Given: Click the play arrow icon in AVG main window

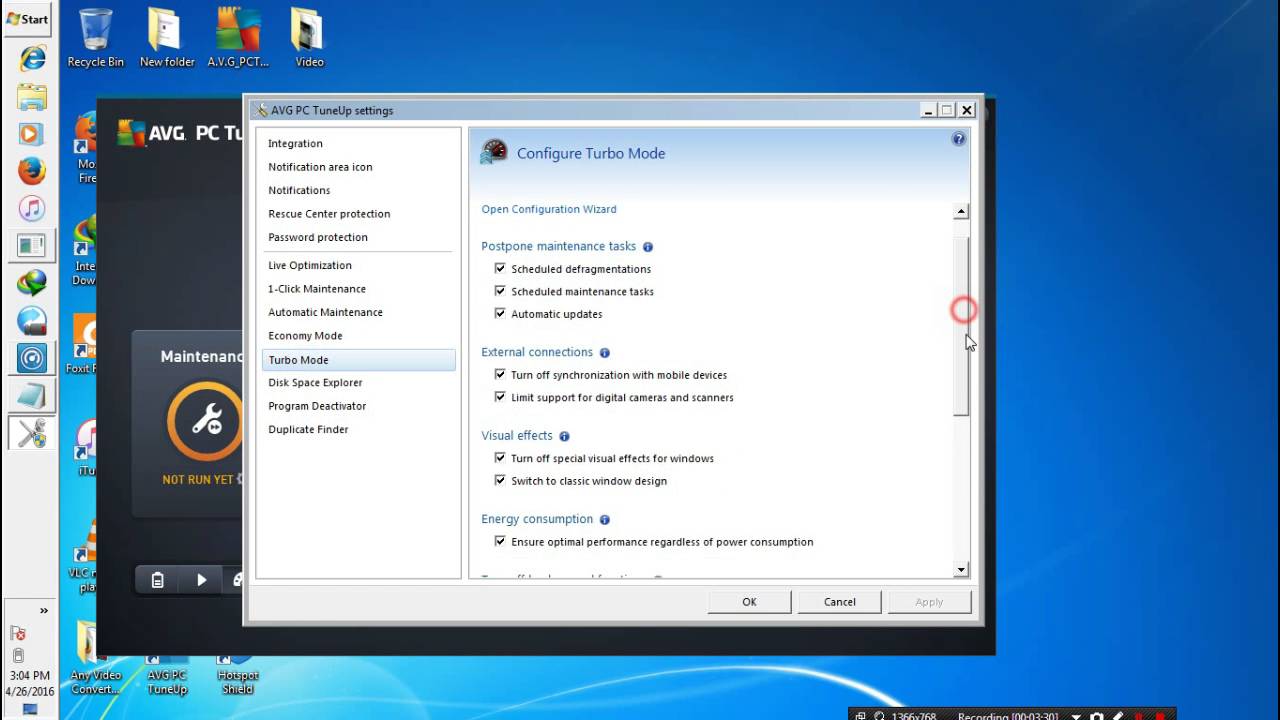Looking at the screenshot, I should (x=201, y=580).
